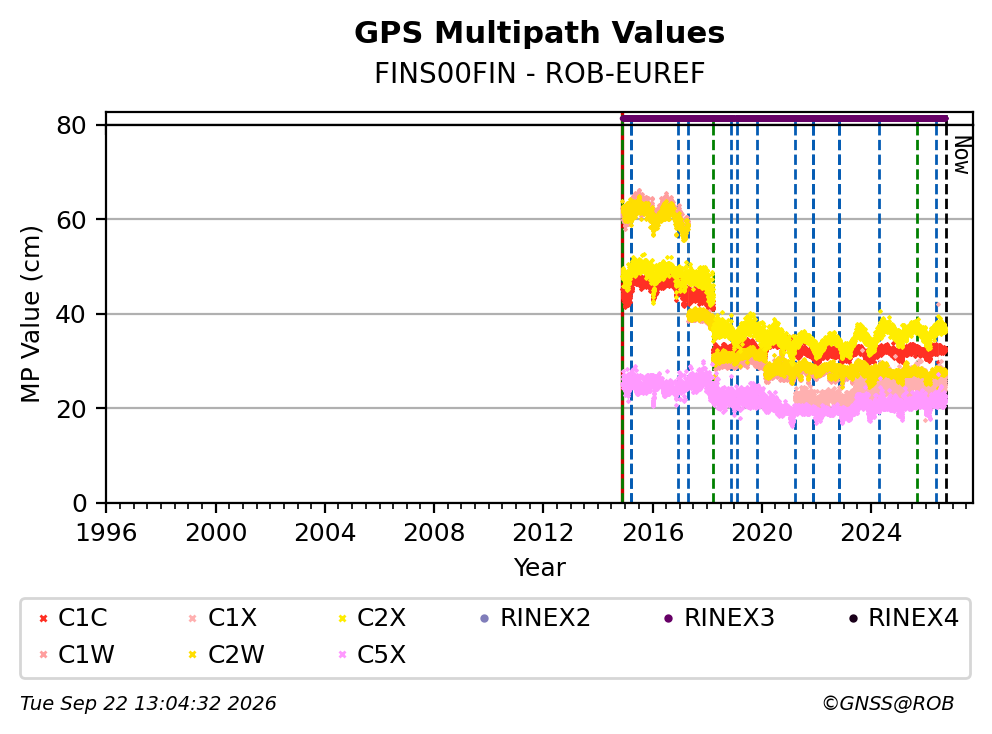Click the C5X magenta legend marker

pos(342,654)
